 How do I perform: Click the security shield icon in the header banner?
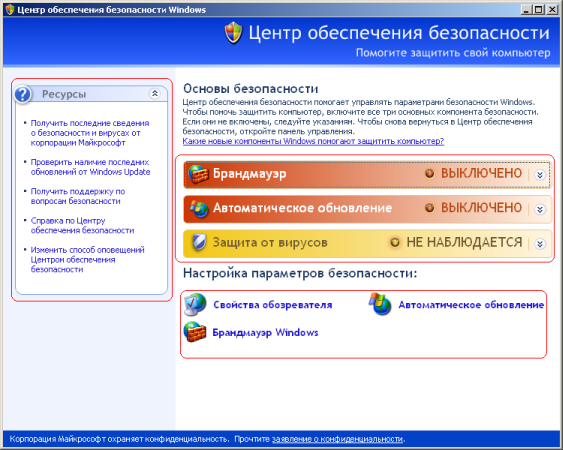tap(233, 33)
